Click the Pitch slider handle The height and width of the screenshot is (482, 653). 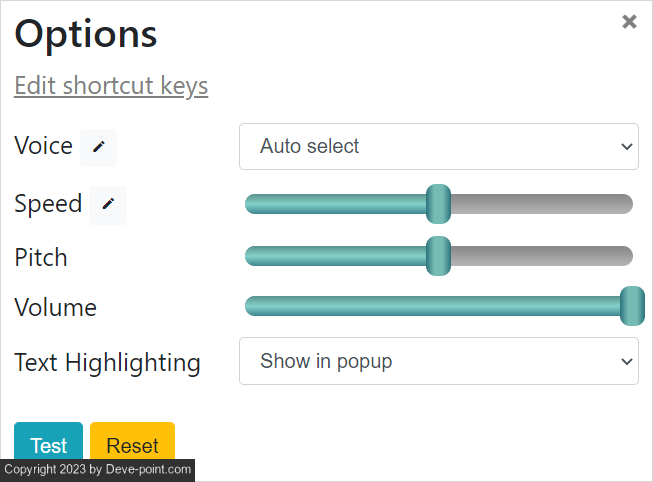pos(438,256)
